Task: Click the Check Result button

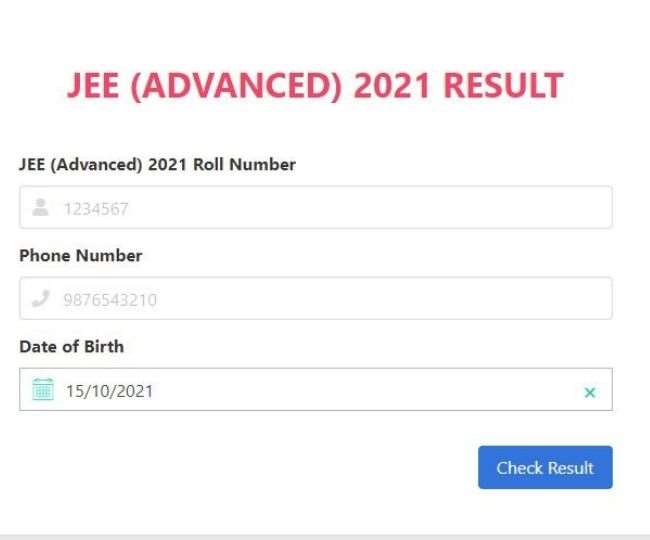Action: click(545, 467)
